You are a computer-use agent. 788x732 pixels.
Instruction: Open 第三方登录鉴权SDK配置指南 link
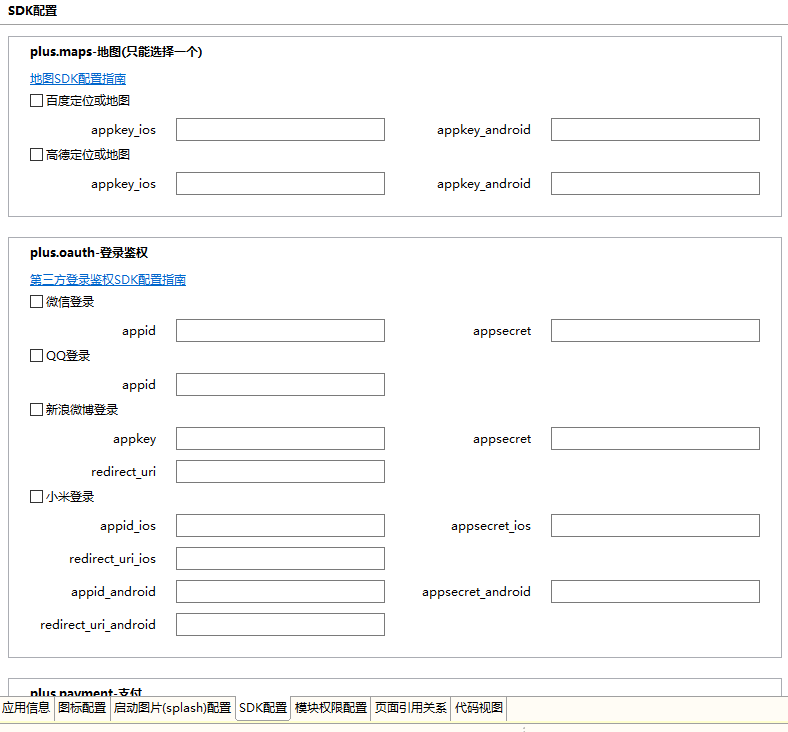click(x=108, y=280)
